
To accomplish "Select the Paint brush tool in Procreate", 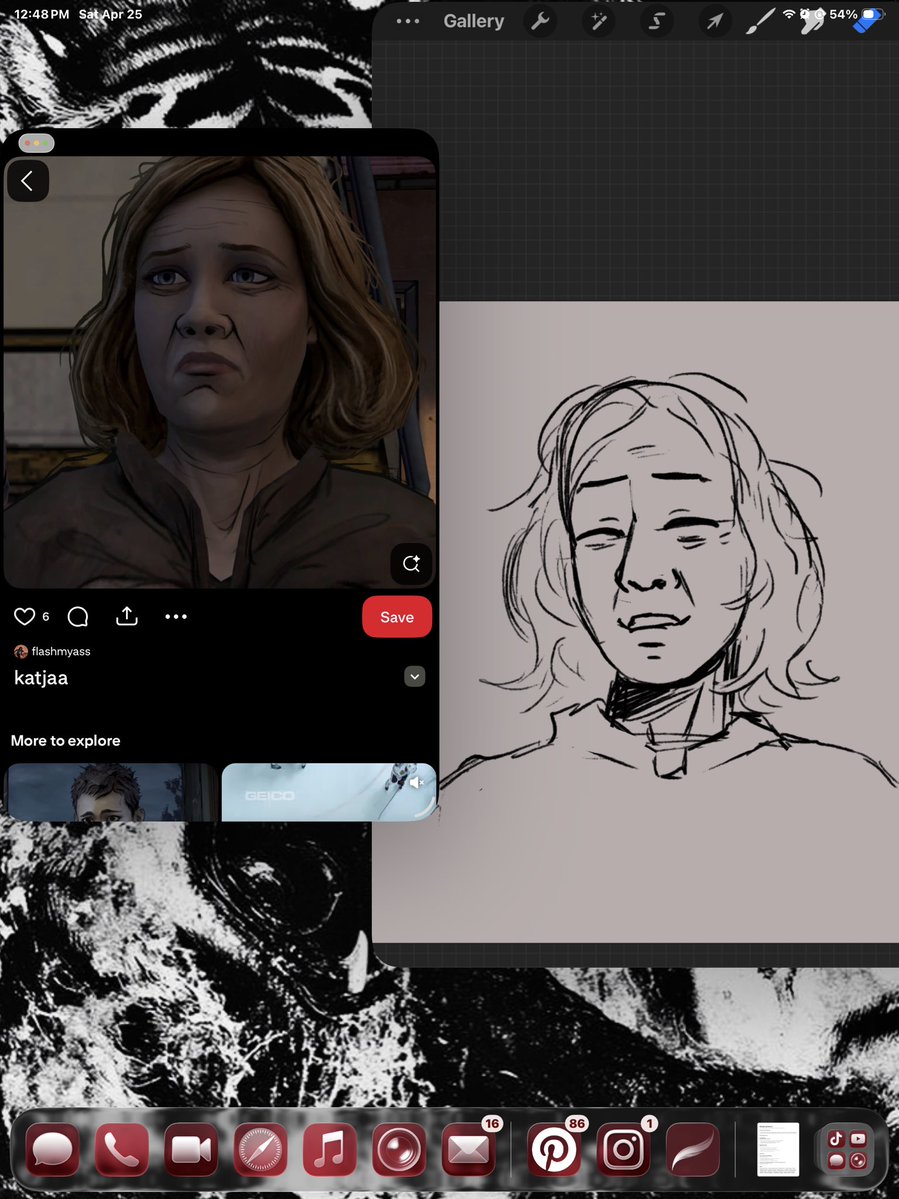I will pos(761,21).
